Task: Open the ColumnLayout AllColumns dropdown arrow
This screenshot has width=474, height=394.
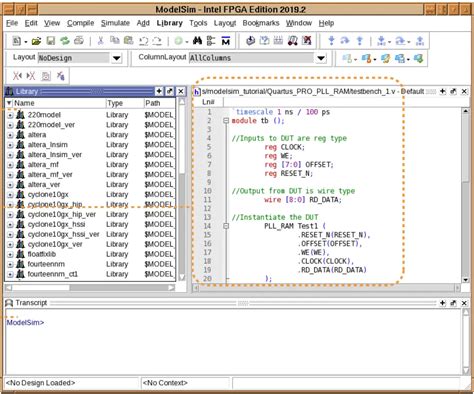Action: (x=321, y=58)
